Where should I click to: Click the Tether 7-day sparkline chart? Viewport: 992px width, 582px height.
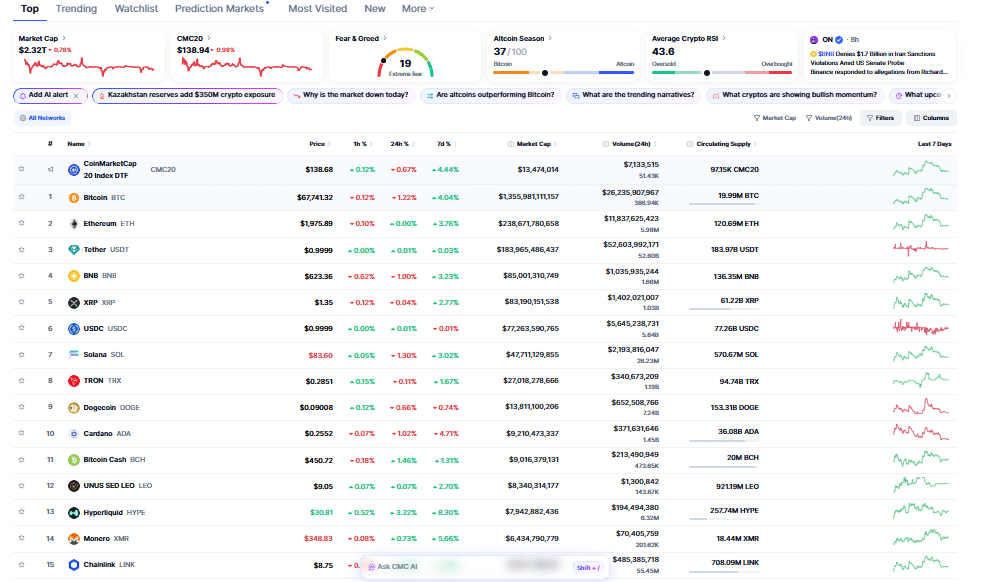click(x=920, y=249)
